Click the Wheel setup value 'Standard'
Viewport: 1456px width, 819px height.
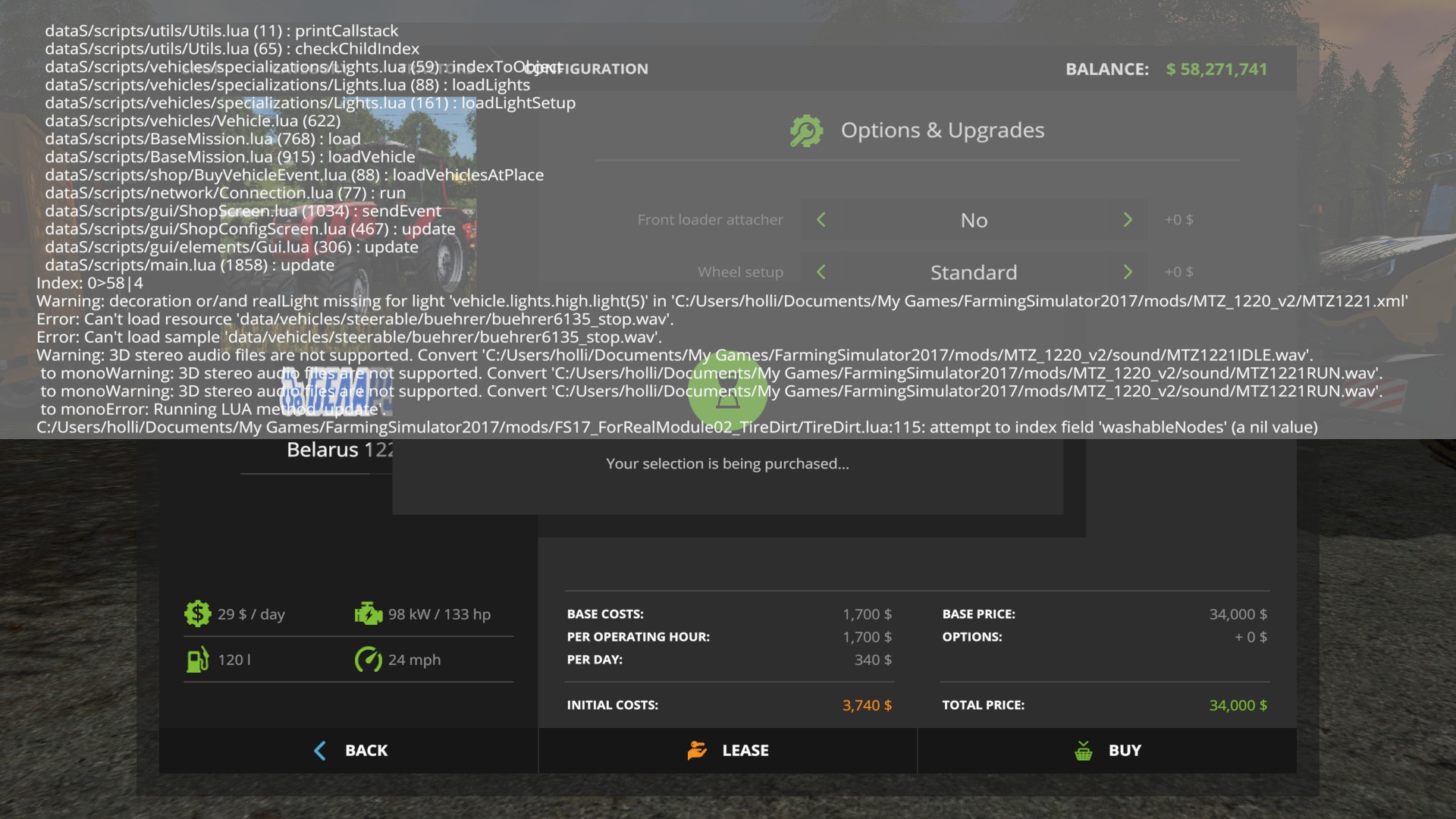point(974,272)
